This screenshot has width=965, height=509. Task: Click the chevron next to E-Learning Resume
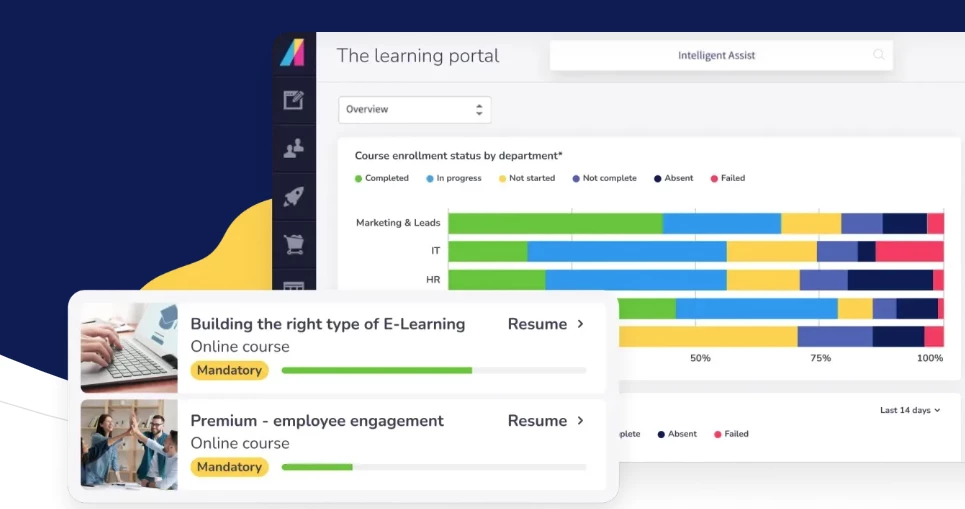580,324
